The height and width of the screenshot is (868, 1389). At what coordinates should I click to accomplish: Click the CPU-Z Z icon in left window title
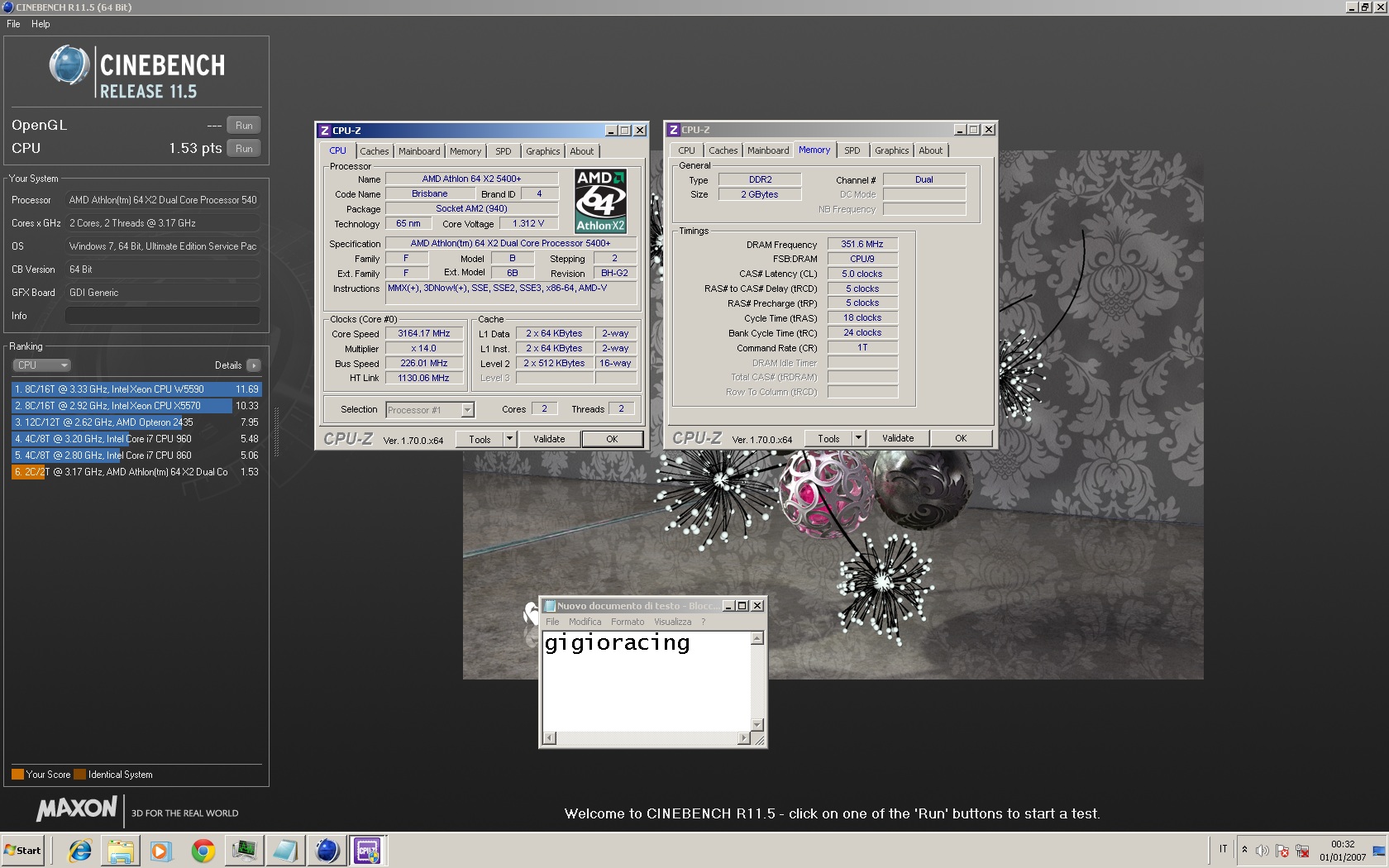(325, 131)
